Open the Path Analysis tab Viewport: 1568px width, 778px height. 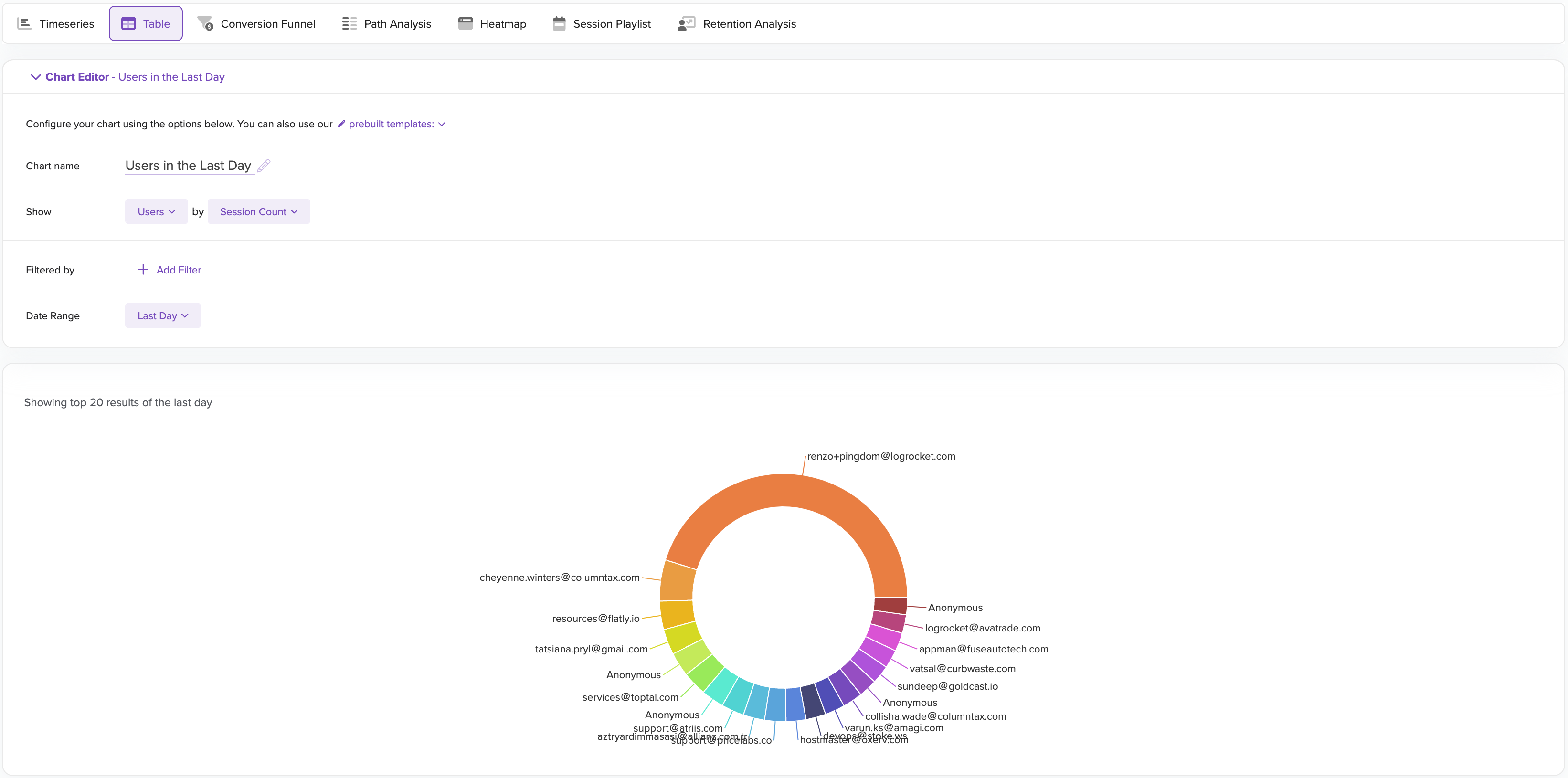point(387,24)
